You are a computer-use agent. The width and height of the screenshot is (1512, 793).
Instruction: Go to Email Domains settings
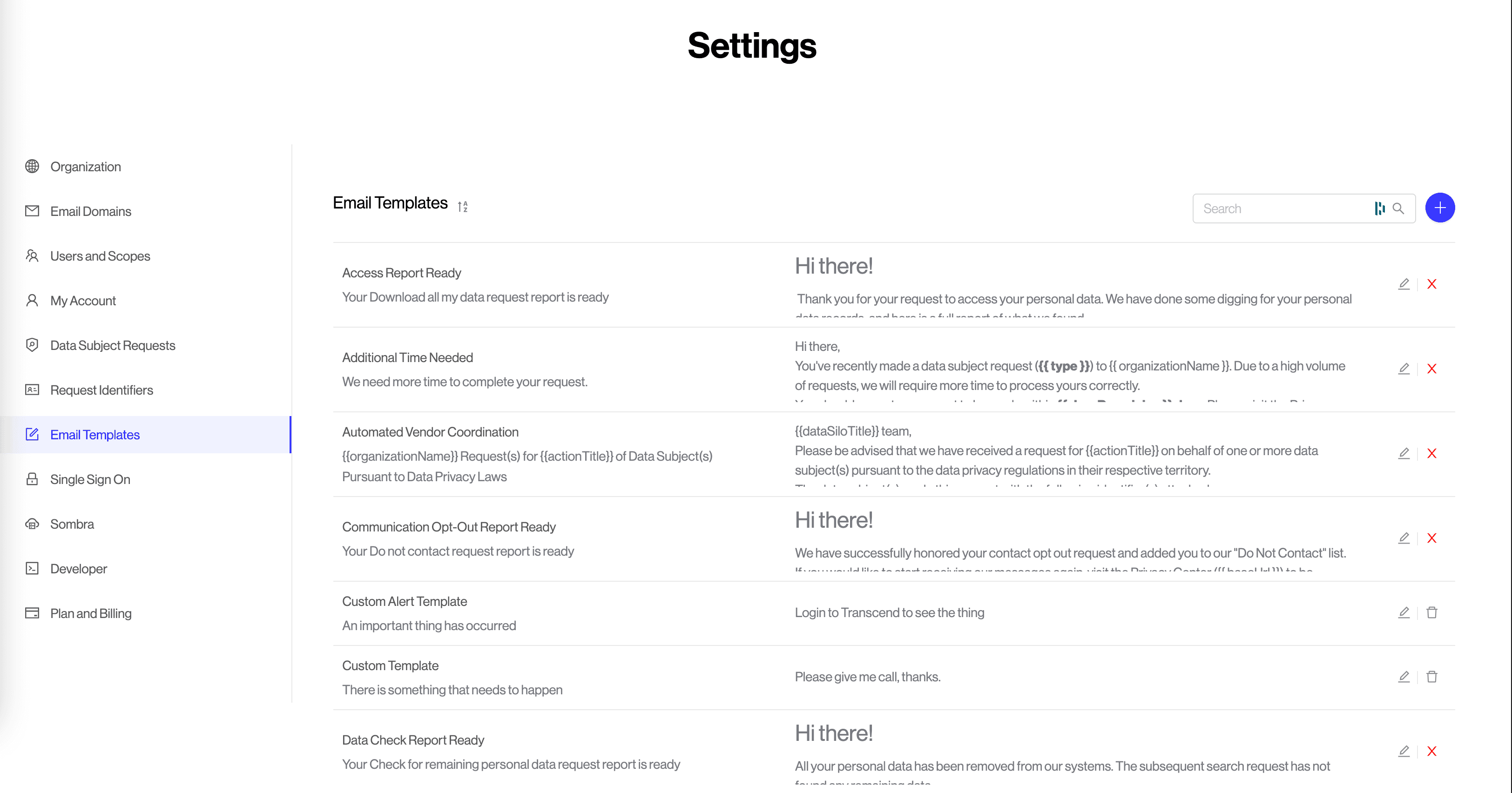point(90,211)
